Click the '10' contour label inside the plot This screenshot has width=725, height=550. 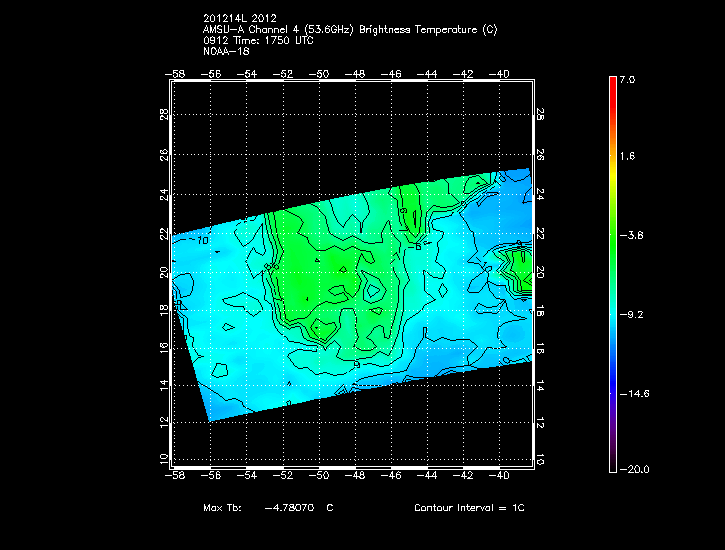coord(201,241)
